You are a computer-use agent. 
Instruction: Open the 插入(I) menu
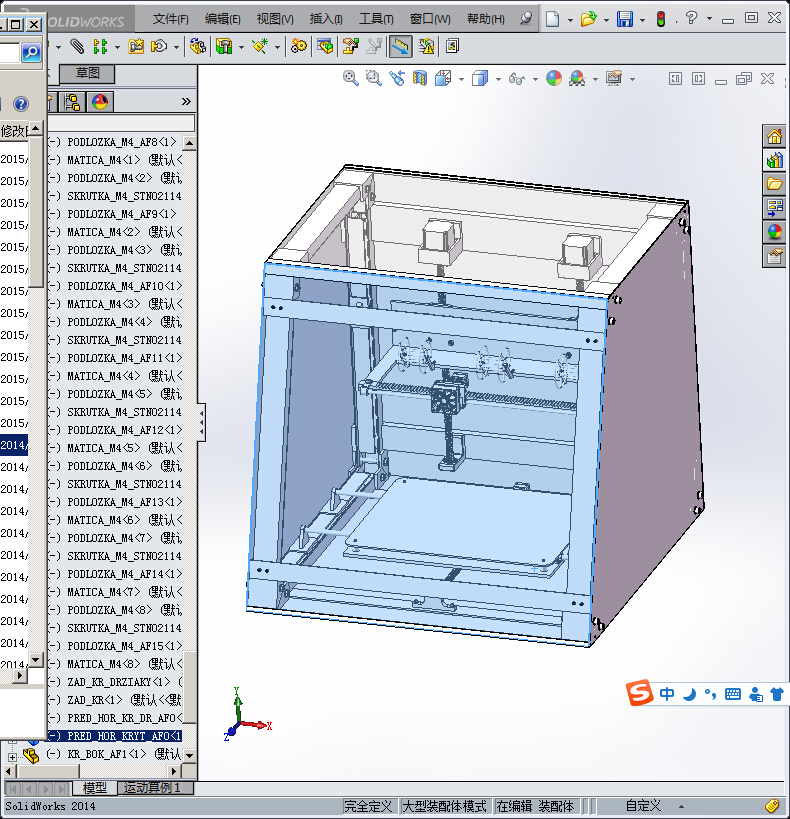pos(326,19)
